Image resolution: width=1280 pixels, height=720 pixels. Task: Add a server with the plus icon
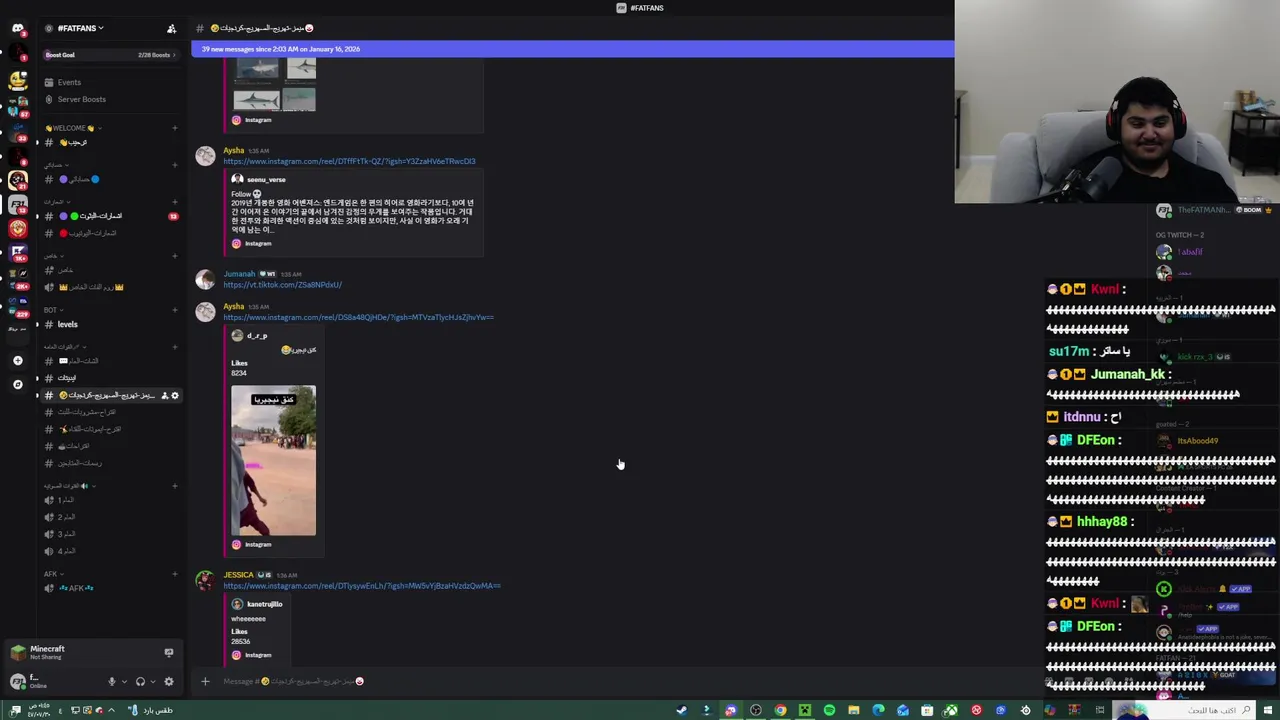(18, 360)
